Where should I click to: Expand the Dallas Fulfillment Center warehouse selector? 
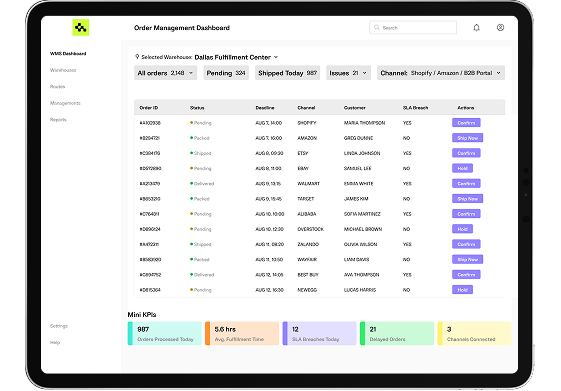pos(236,57)
